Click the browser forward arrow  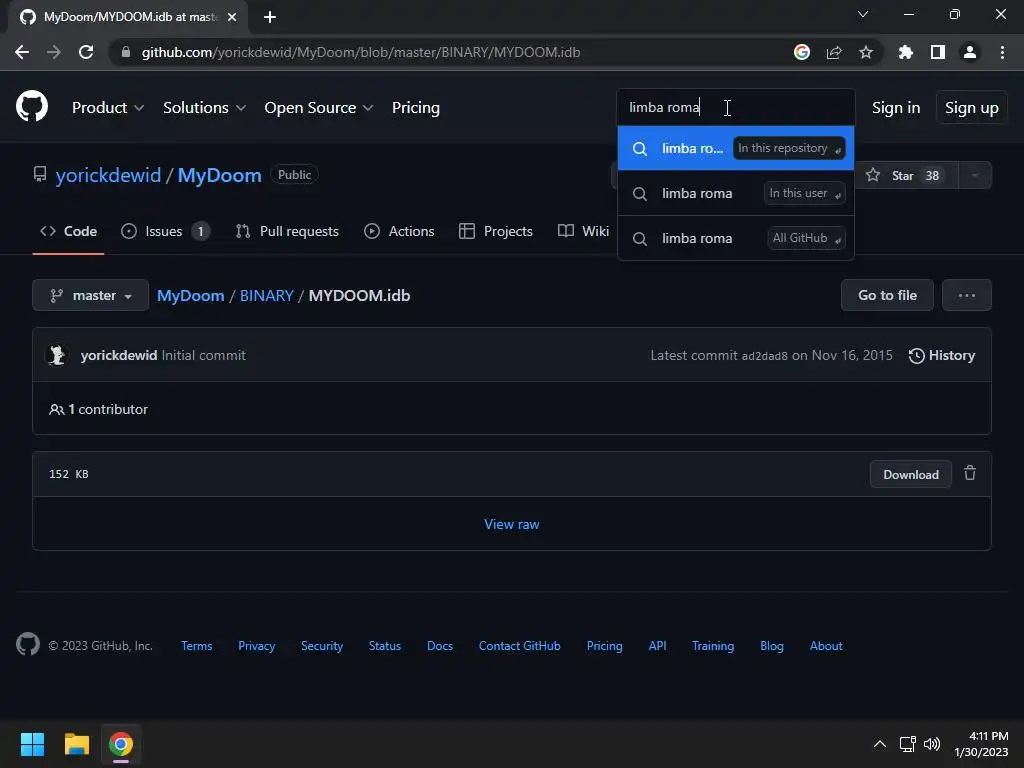(54, 52)
